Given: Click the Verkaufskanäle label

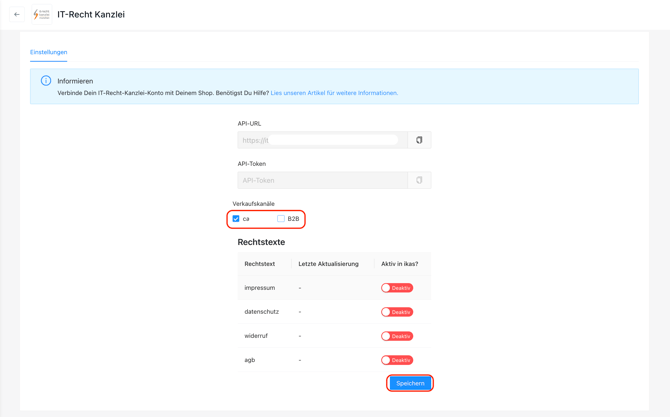Looking at the screenshot, I should pos(253,204).
